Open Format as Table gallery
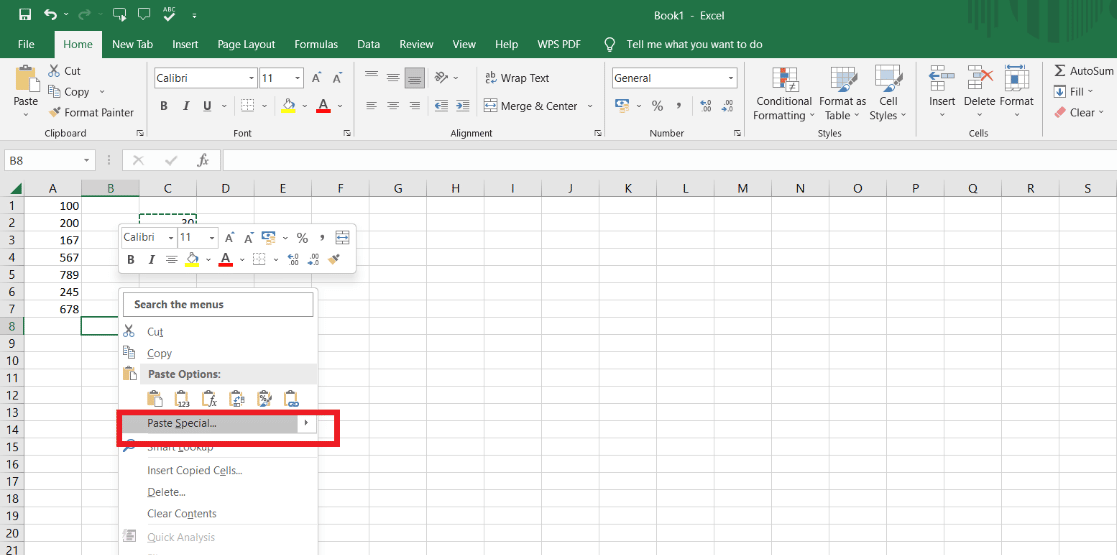This screenshot has height=555, width=1117. [x=842, y=94]
